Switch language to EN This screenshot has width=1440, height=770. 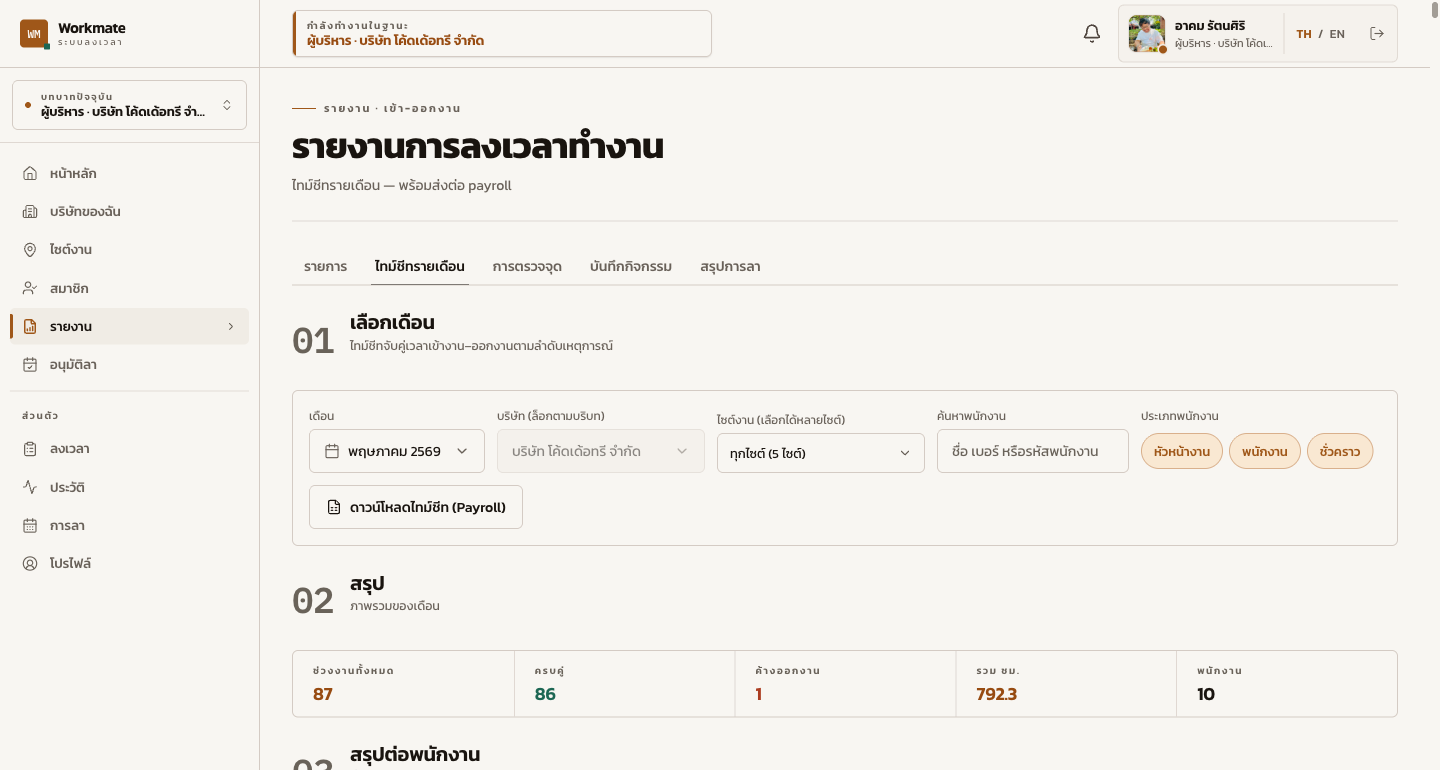point(1337,34)
